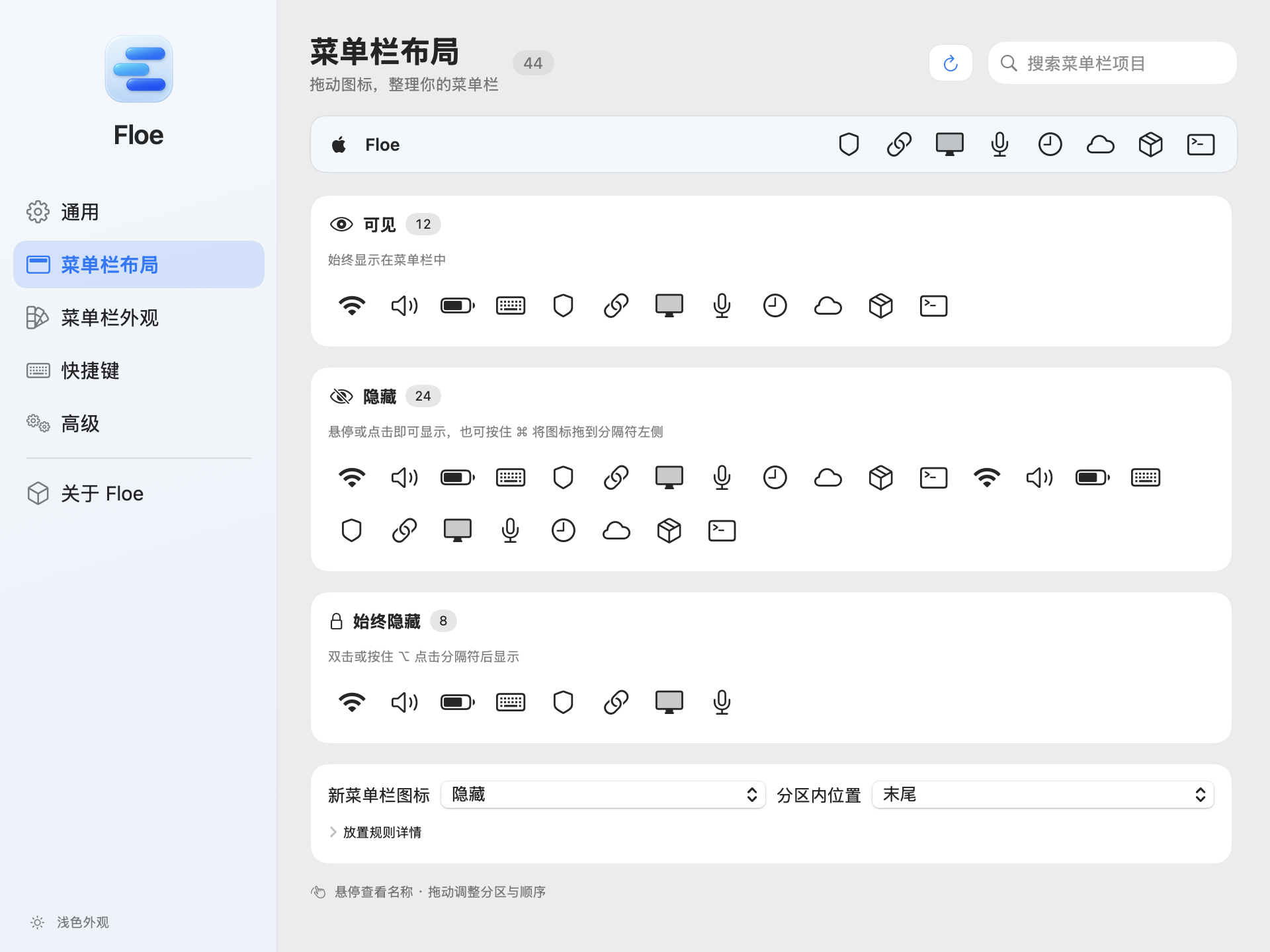Open the 通用 settings tab

coord(139,212)
